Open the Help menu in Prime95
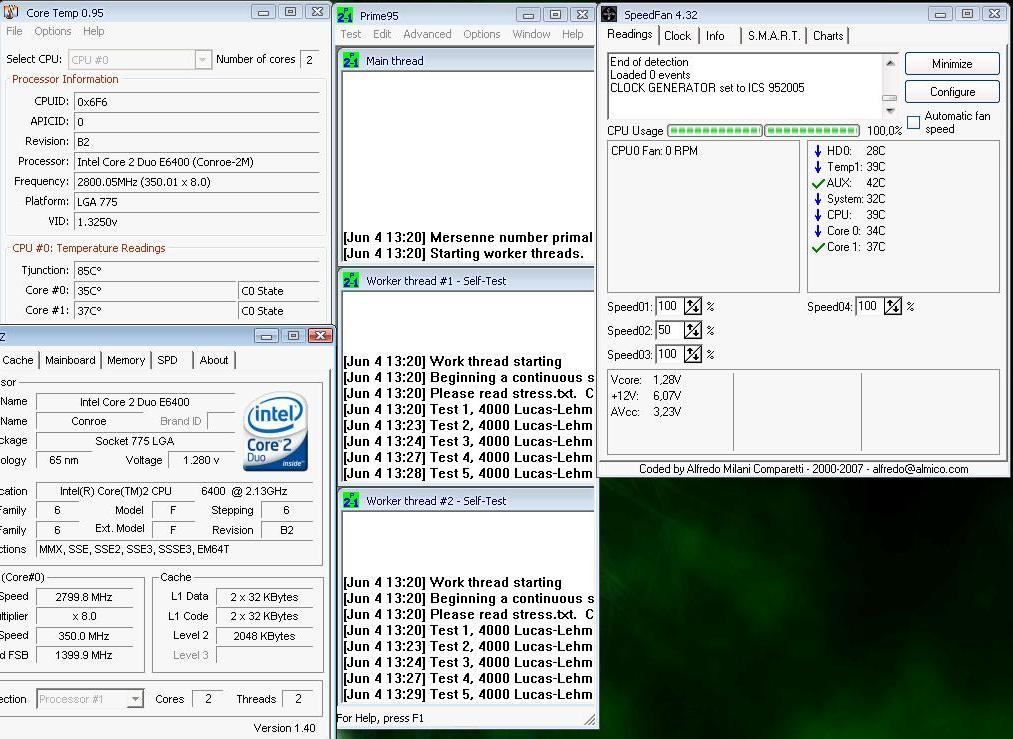 pos(572,34)
